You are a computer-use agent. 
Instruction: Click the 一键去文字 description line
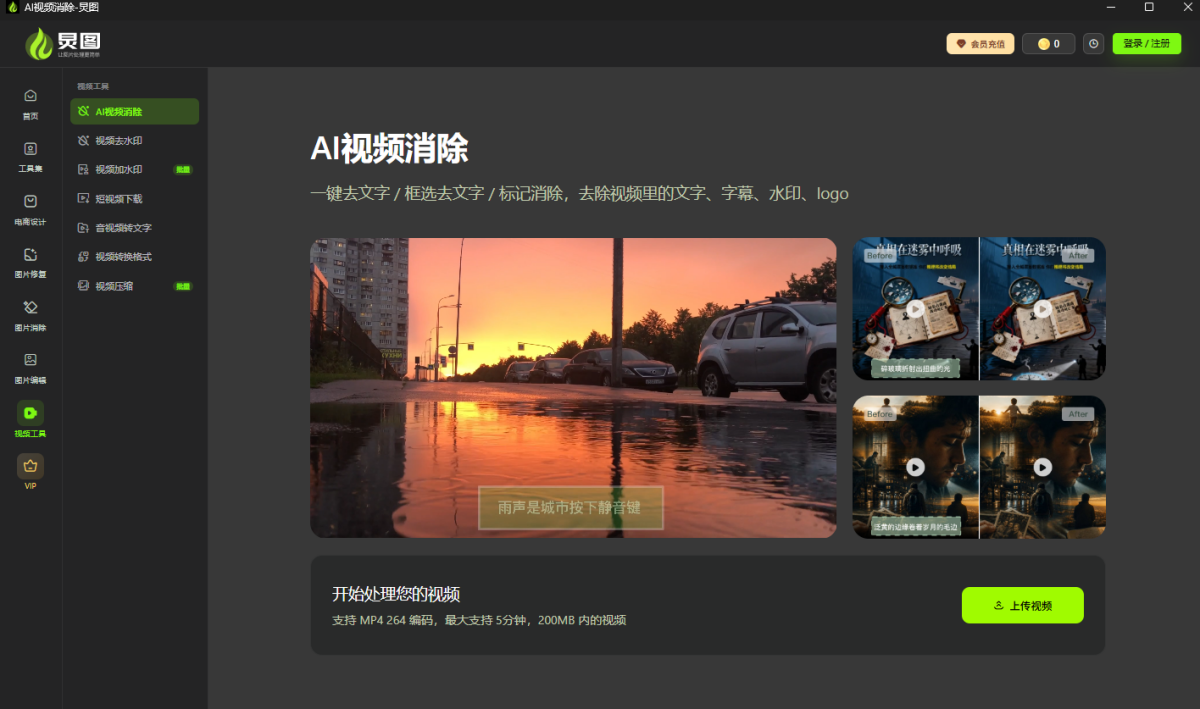(x=579, y=194)
